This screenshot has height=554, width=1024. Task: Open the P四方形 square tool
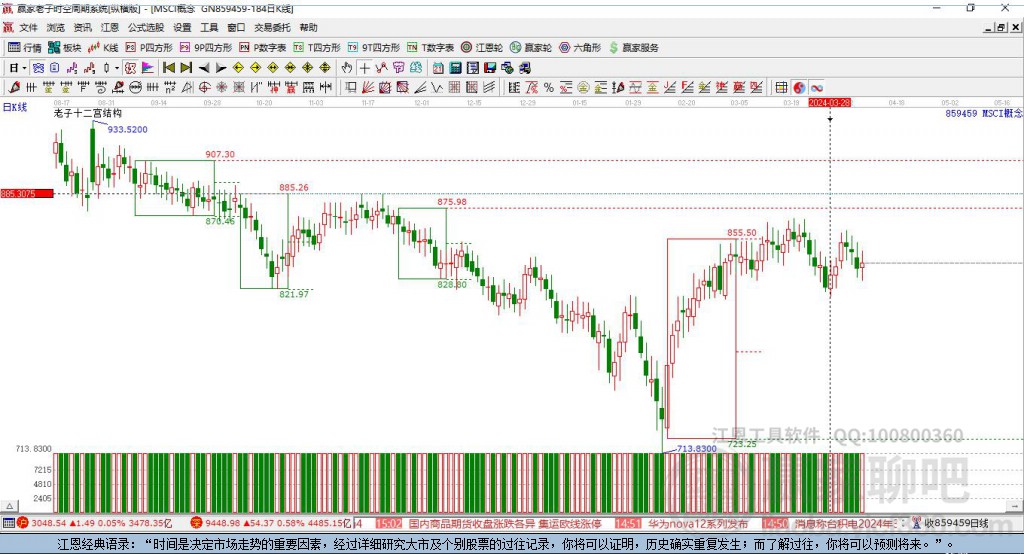point(149,48)
